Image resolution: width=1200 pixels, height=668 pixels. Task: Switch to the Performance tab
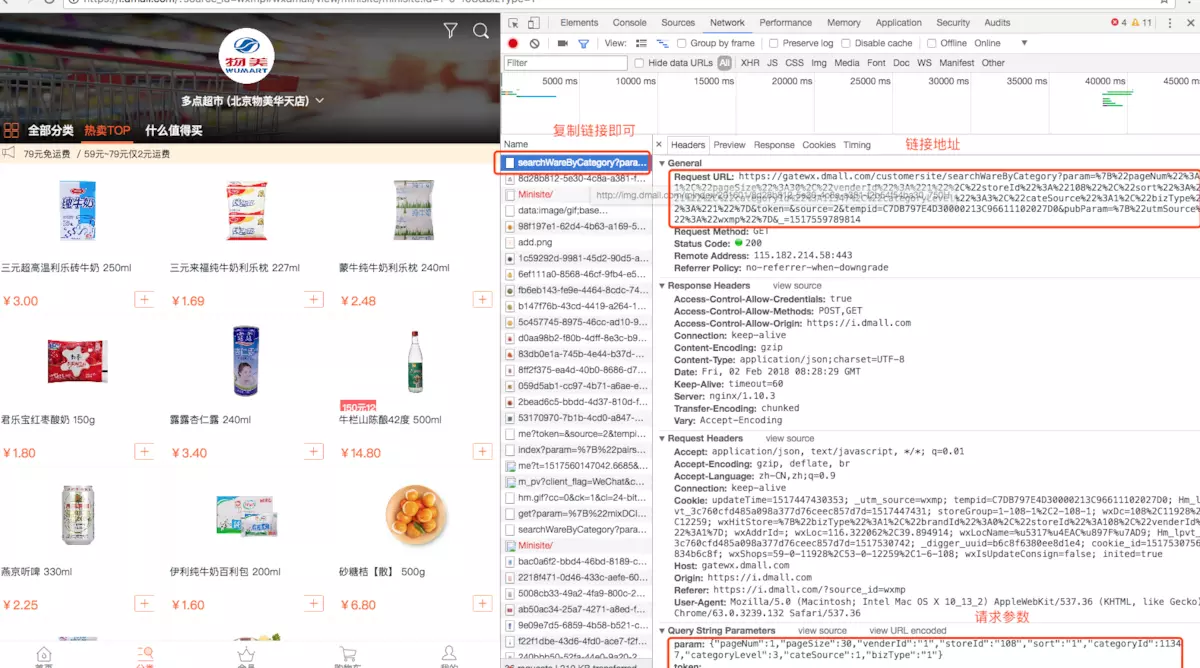pos(786,22)
